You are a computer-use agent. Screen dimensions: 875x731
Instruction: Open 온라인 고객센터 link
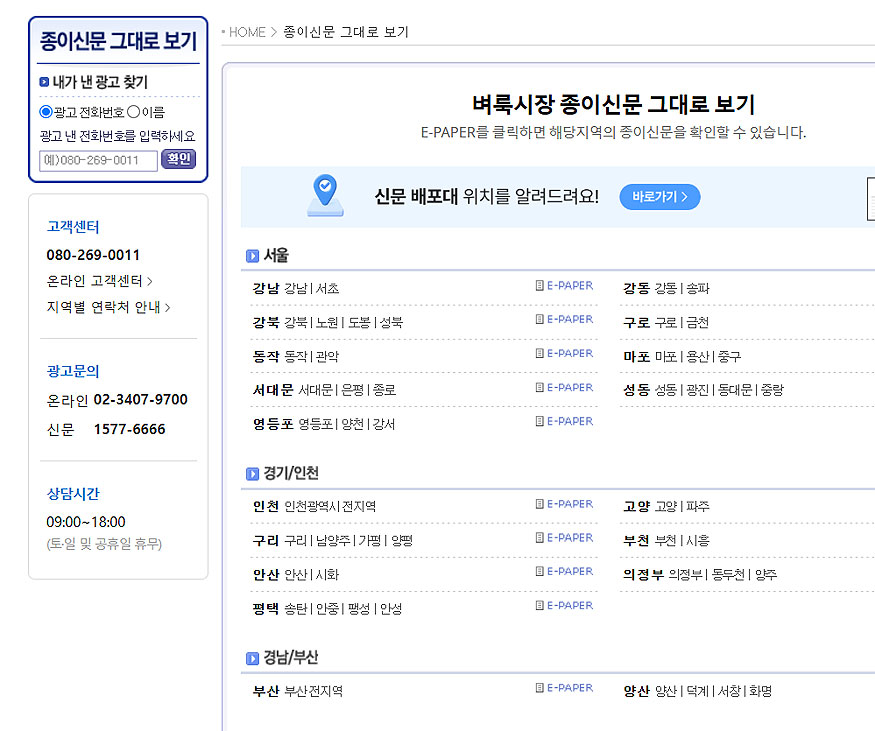pos(99,281)
